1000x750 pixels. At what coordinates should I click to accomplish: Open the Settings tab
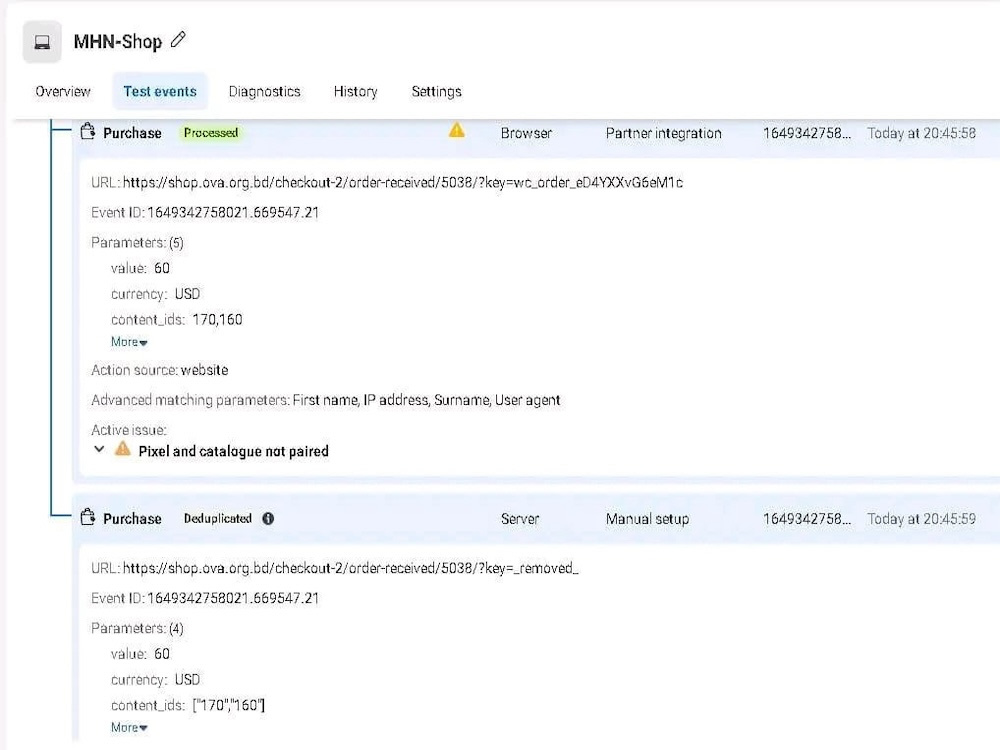[x=437, y=91]
